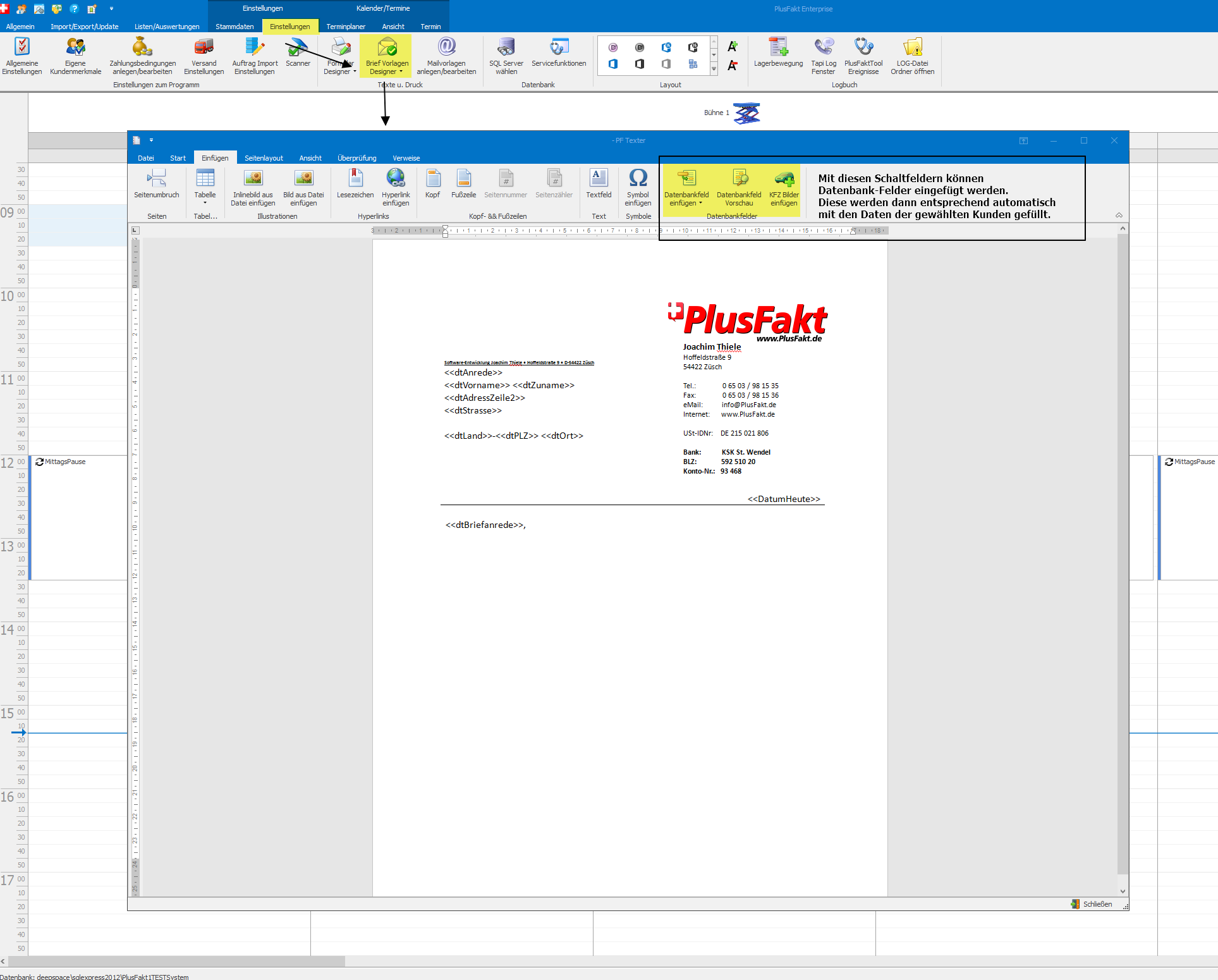Image resolution: width=1218 pixels, height=980 pixels.
Task: Click the help question mark icon
Action: point(75,9)
